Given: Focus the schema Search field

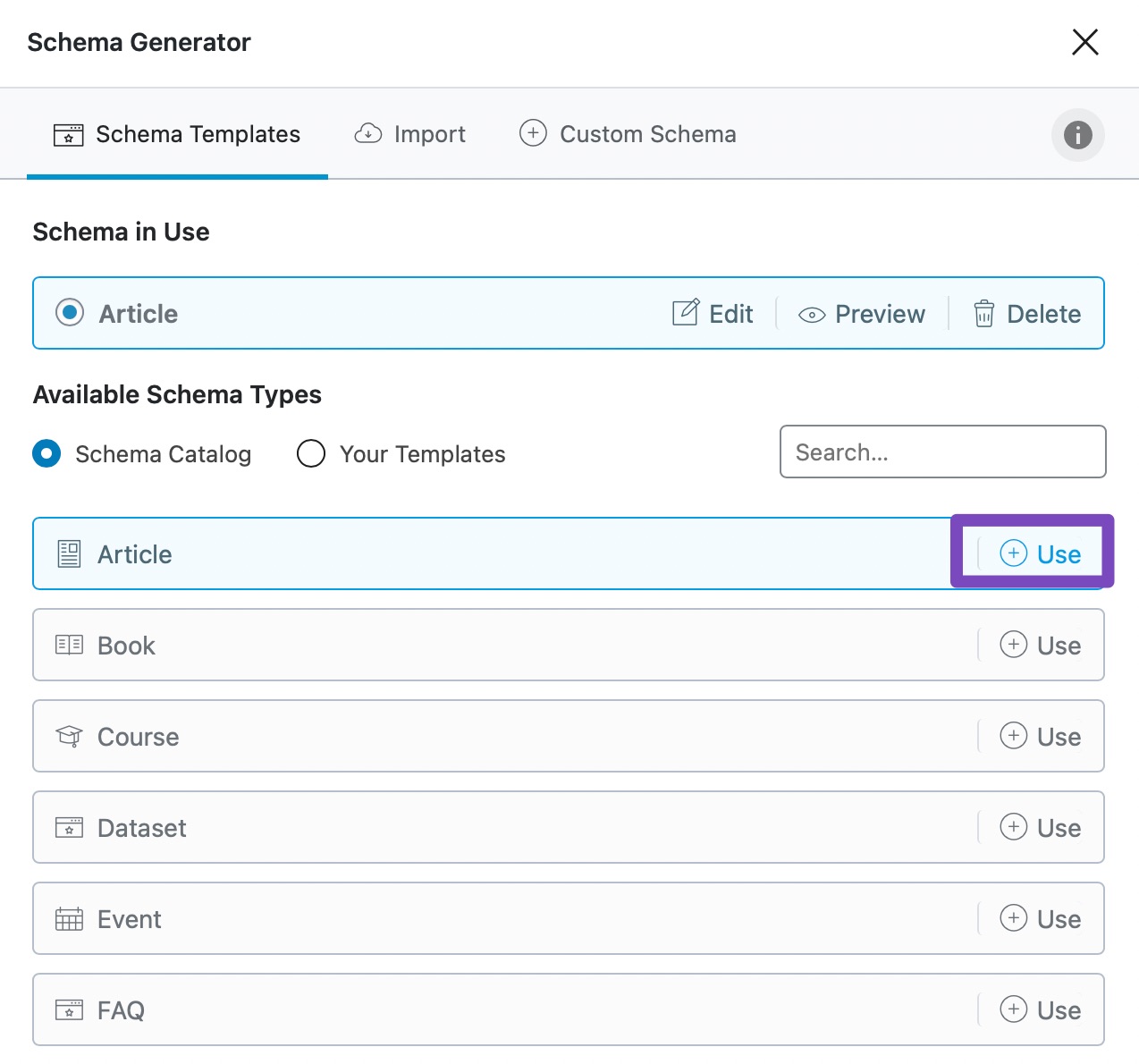Looking at the screenshot, I should coord(942,452).
